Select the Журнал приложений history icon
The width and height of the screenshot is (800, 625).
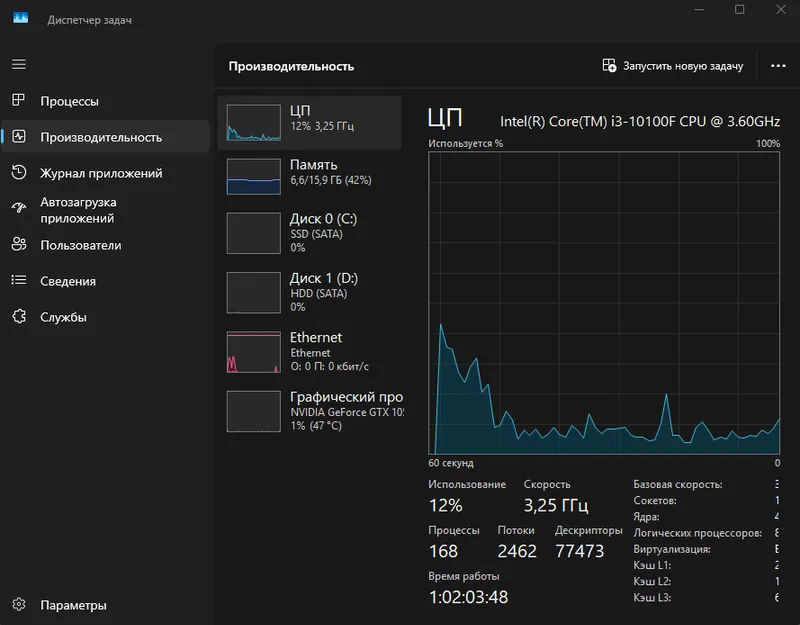point(19,172)
